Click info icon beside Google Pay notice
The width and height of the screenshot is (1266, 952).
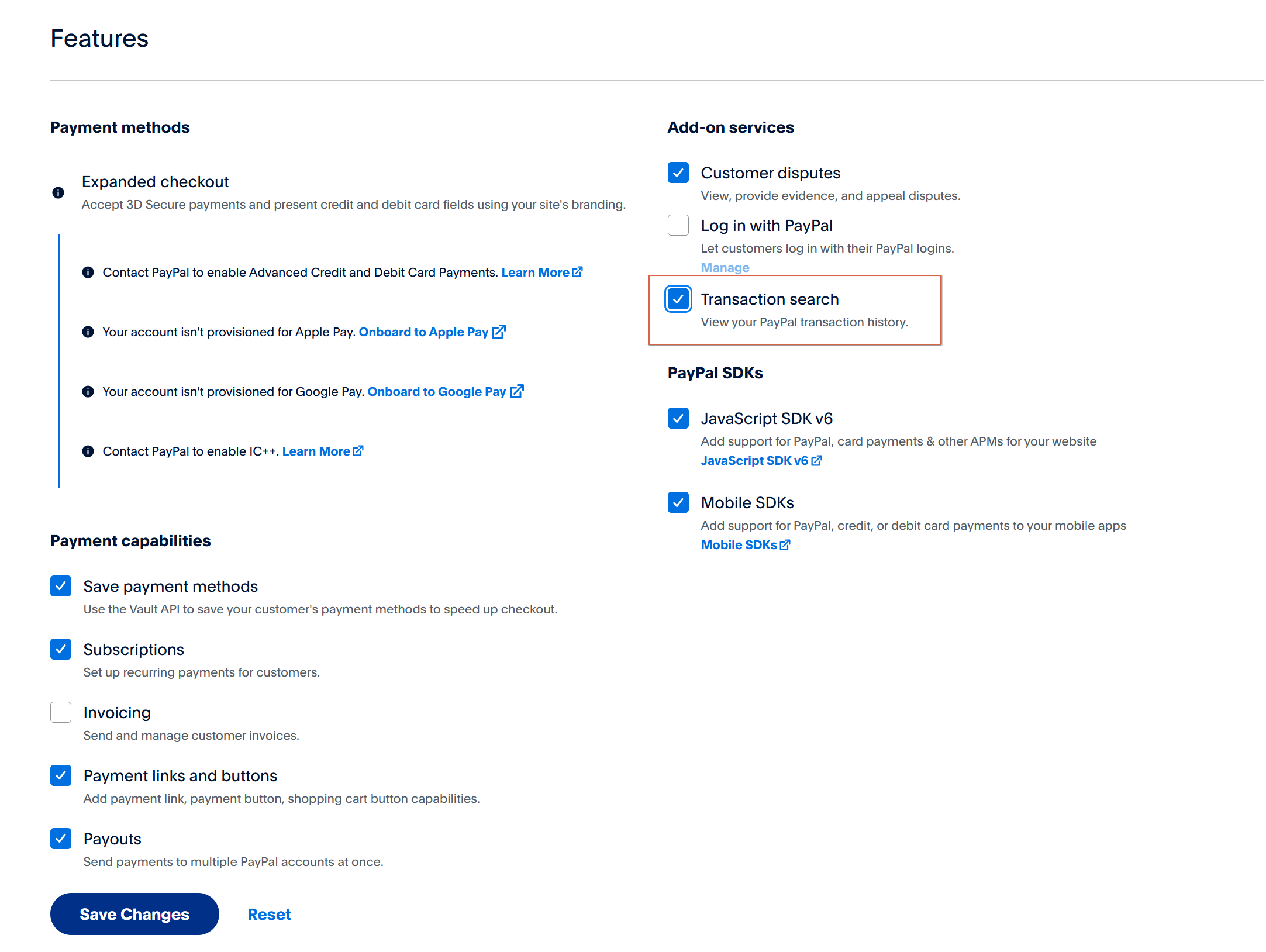click(x=88, y=391)
